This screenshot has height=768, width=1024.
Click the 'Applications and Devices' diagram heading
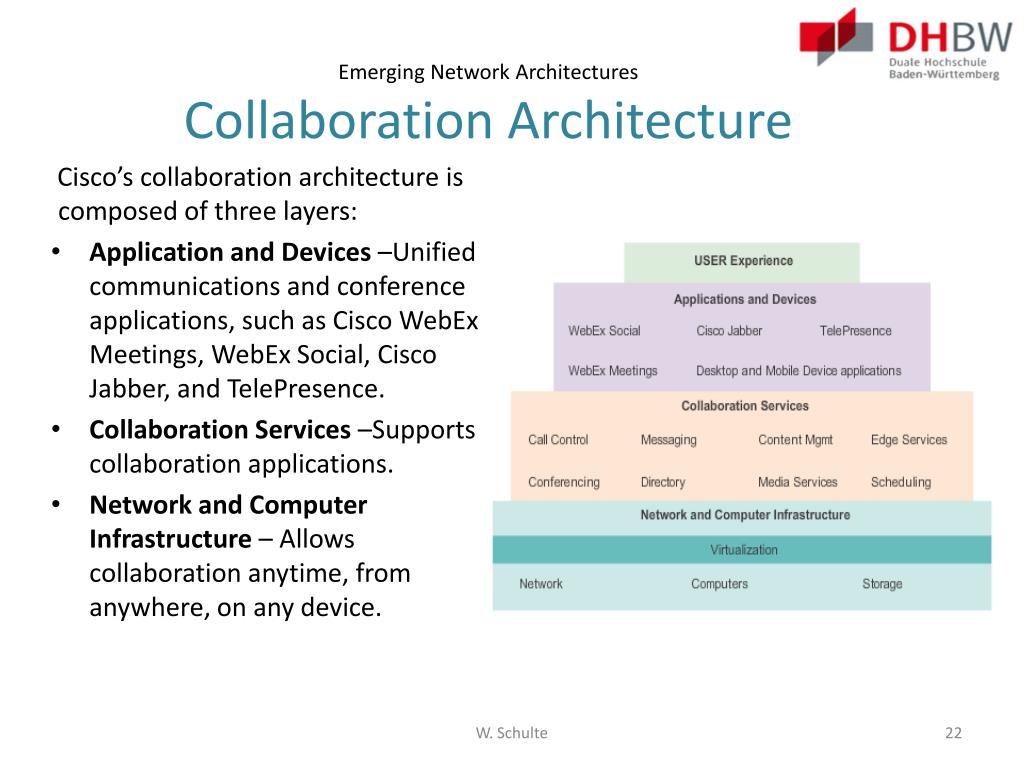click(744, 299)
